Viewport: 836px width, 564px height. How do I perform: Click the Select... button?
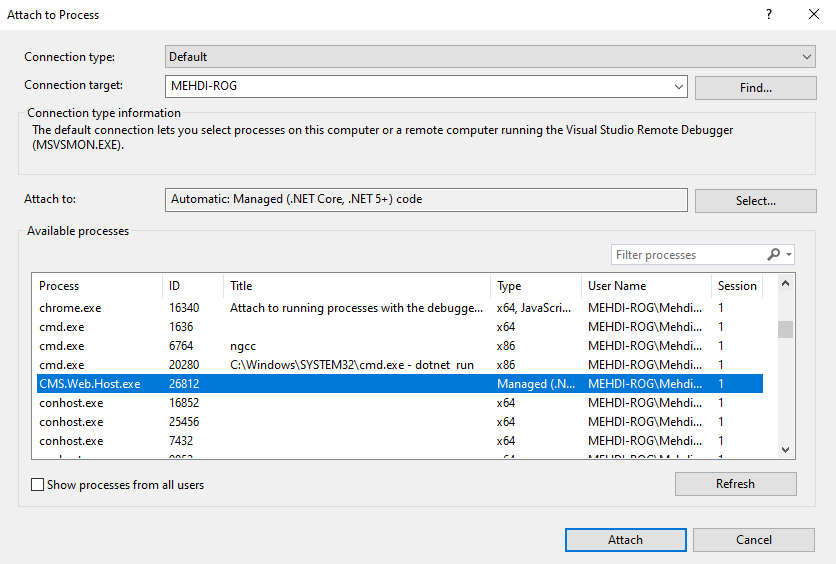(x=755, y=201)
